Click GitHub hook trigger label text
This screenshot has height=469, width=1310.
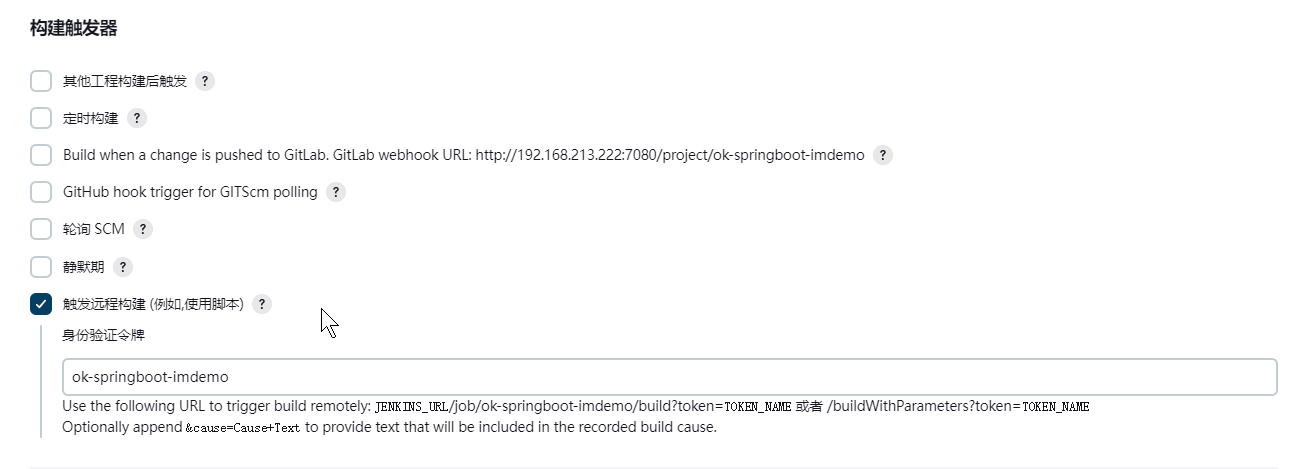tap(190, 192)
